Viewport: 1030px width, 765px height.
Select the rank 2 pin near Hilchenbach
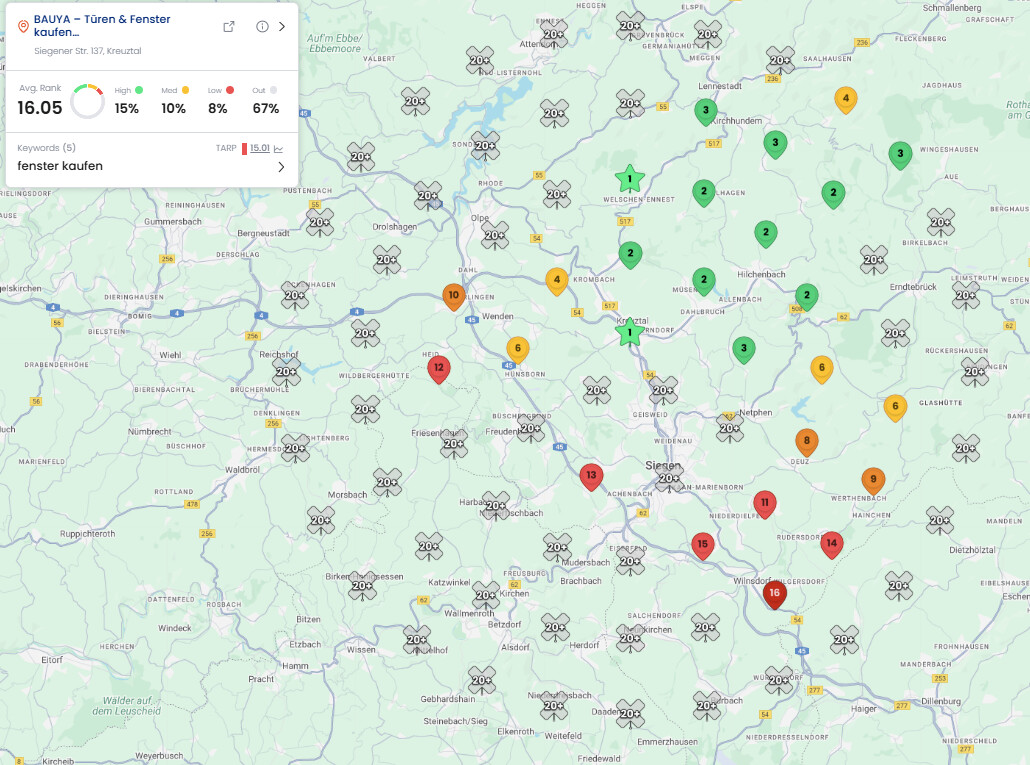point(765,233)
